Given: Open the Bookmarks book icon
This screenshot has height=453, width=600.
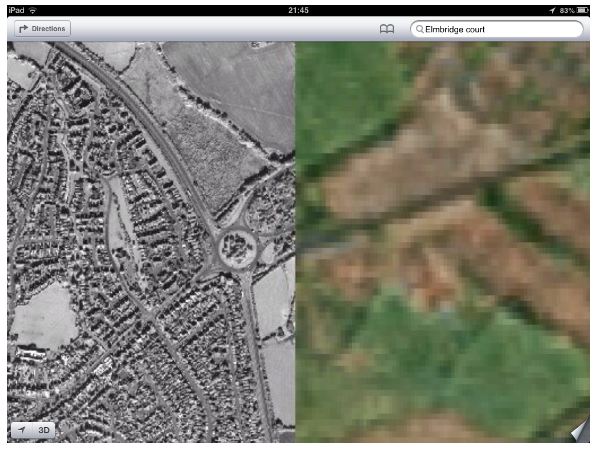Looking at the screenshot, I should (x=386, y=29).
